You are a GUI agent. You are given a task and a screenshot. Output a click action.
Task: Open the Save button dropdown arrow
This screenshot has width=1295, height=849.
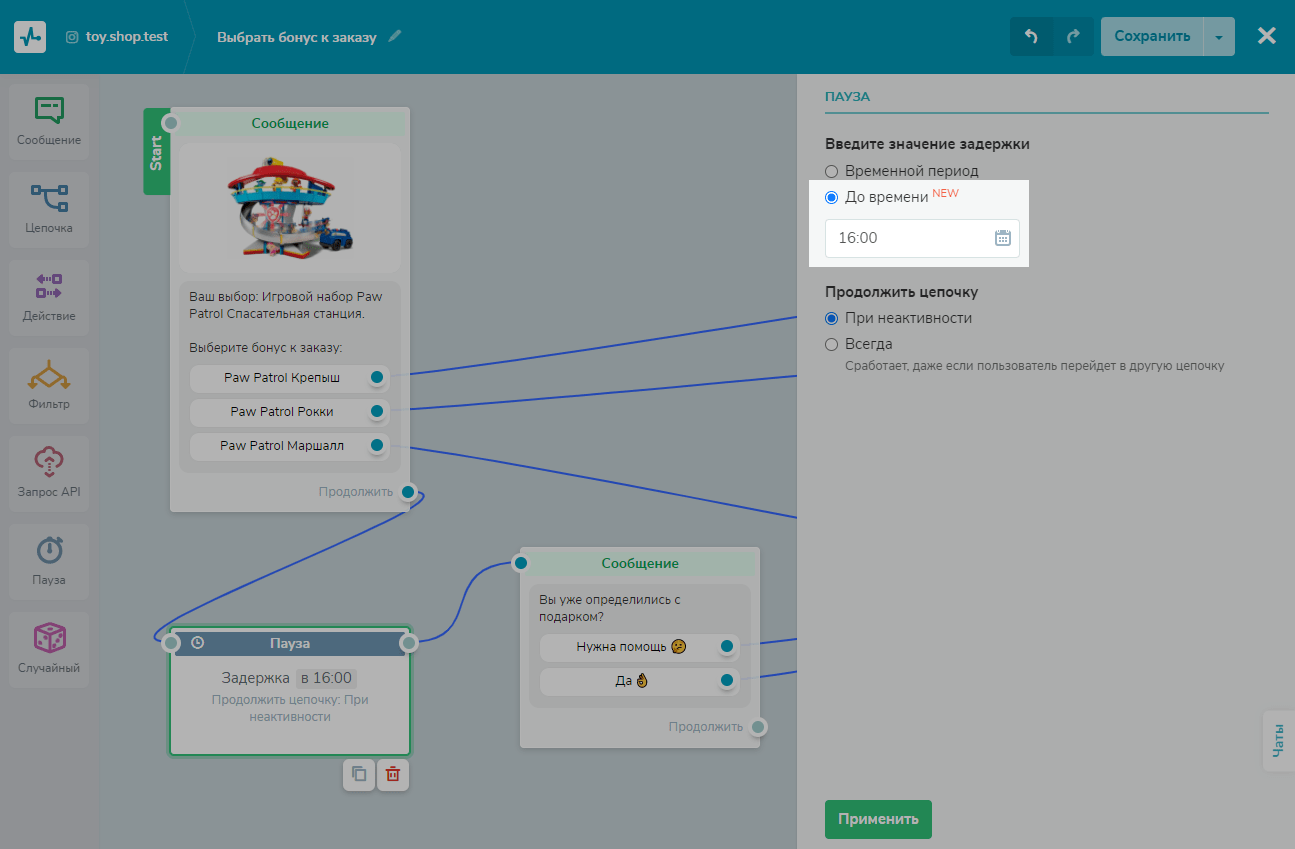coord(1218,37)
